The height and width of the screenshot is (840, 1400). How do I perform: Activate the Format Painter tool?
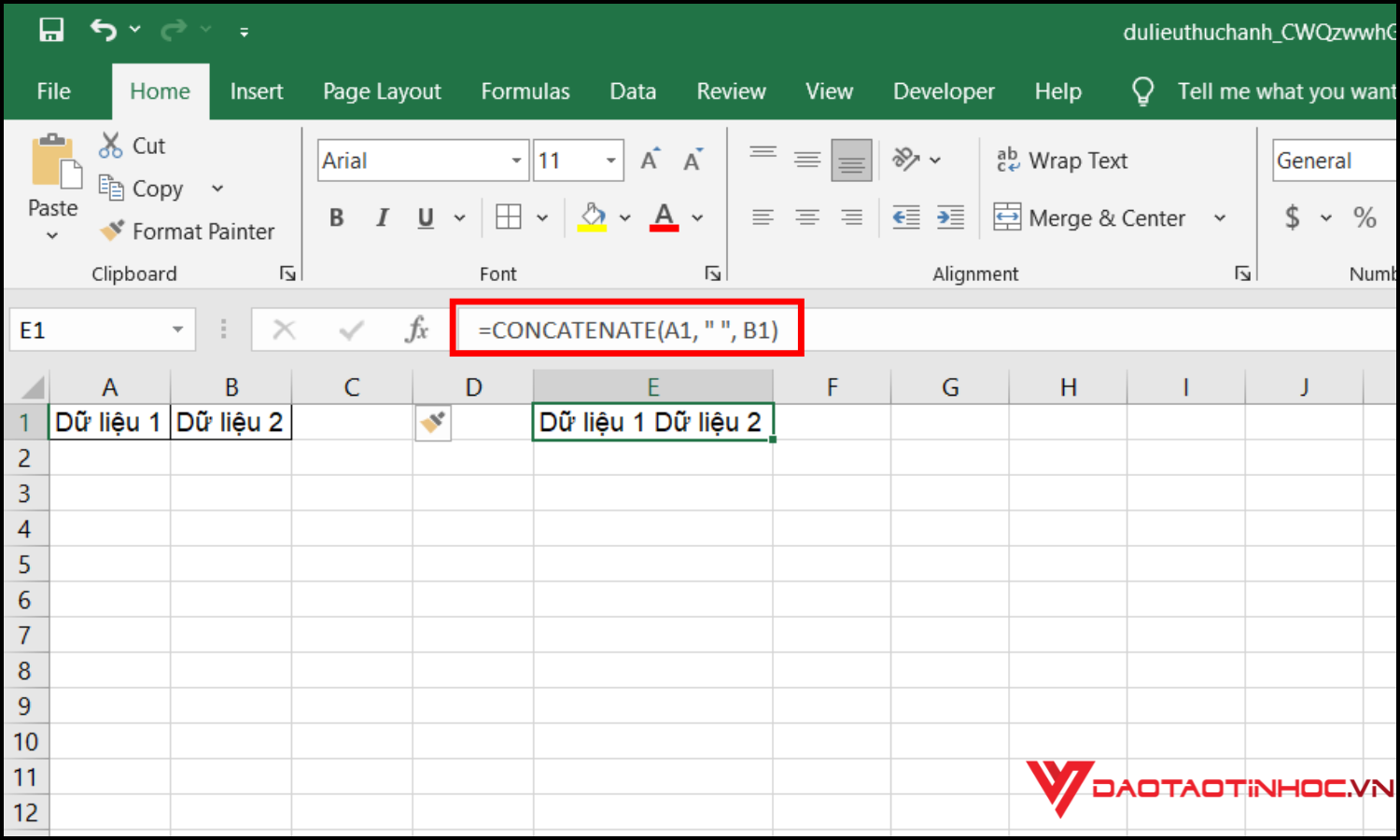click(187, 231)
